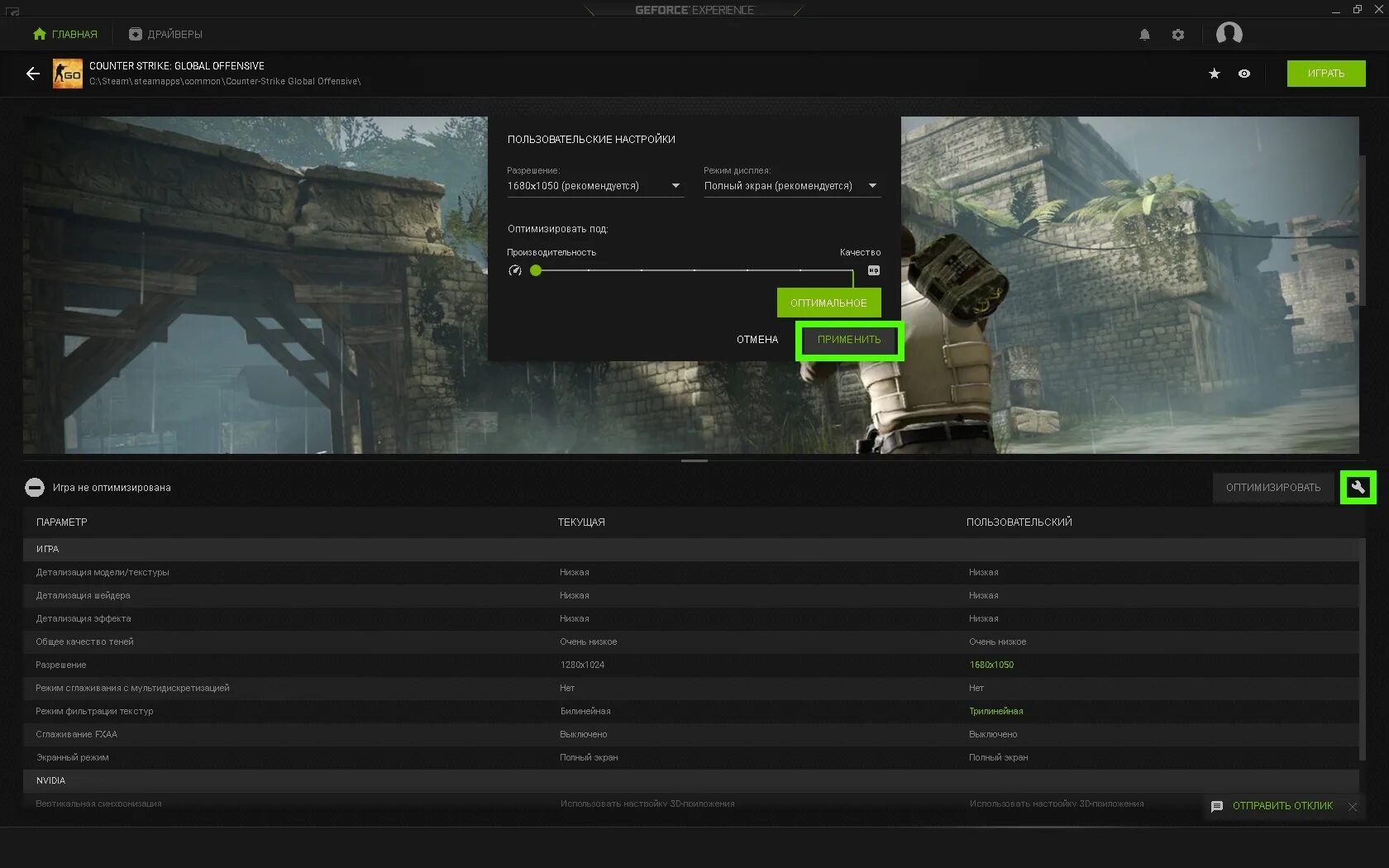Select the Экранный режим row

point(691,757)
